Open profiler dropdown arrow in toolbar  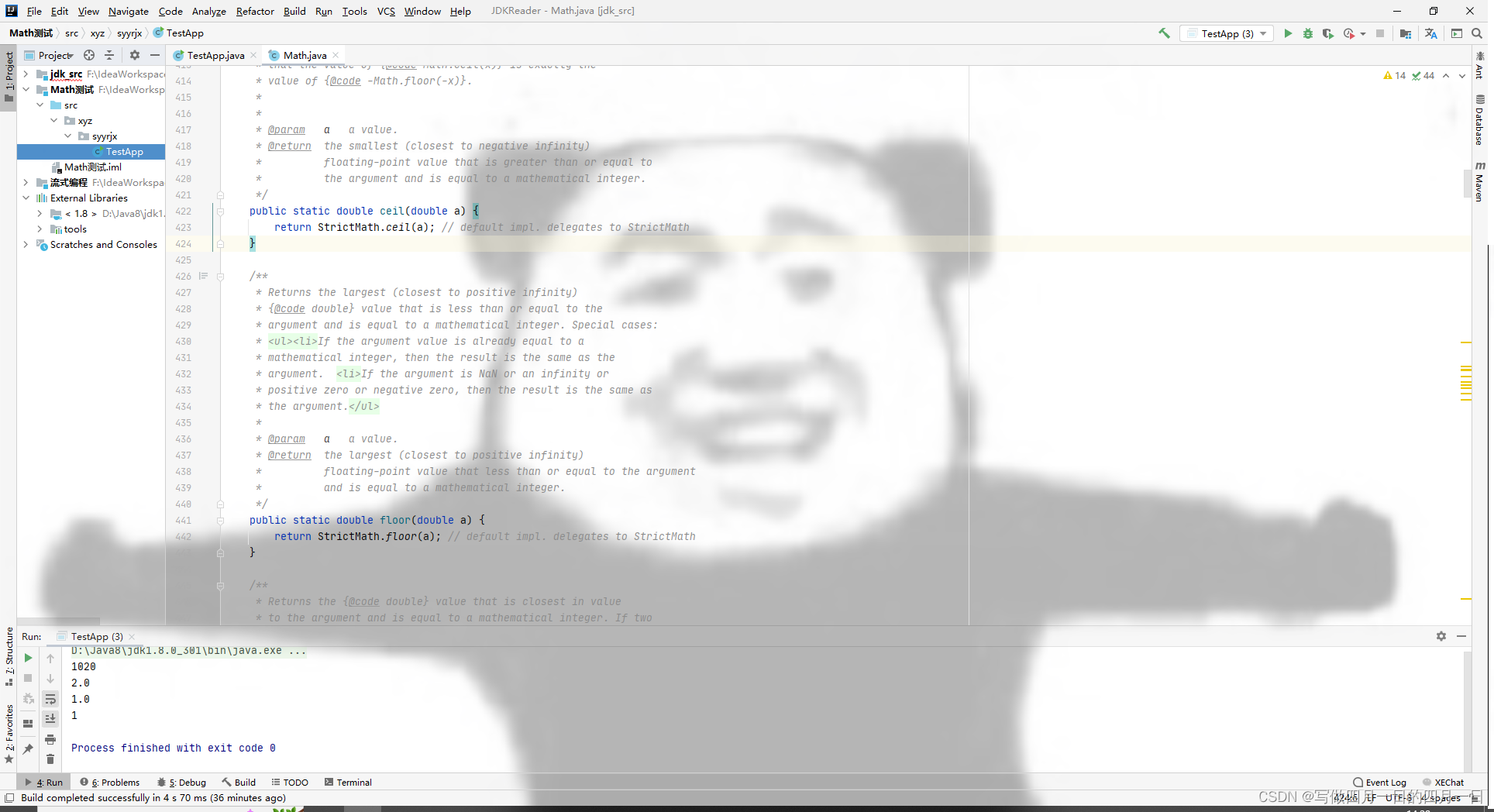pos(1363,34)
